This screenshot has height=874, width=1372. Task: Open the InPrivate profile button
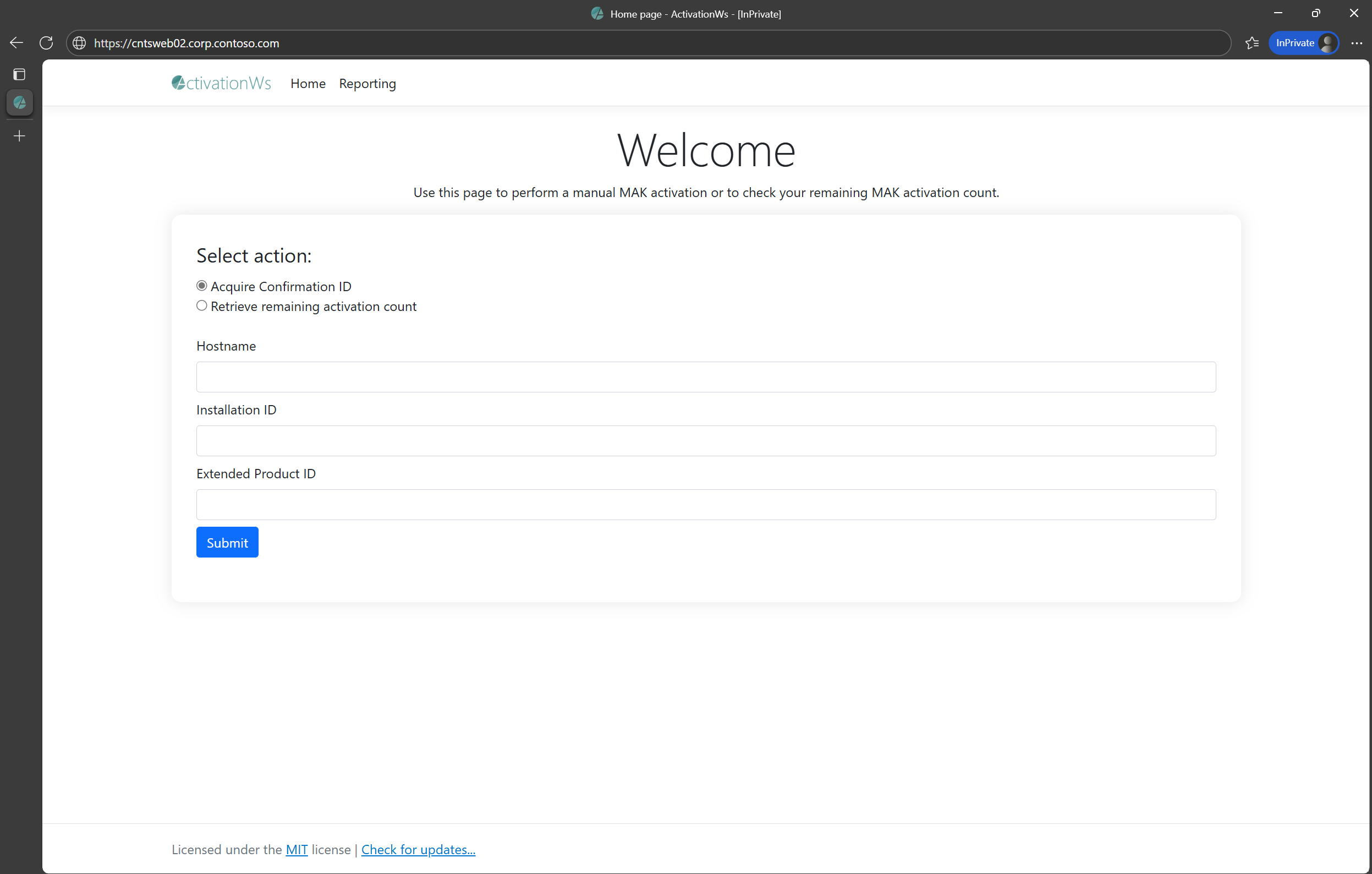tap(1304, 43)
